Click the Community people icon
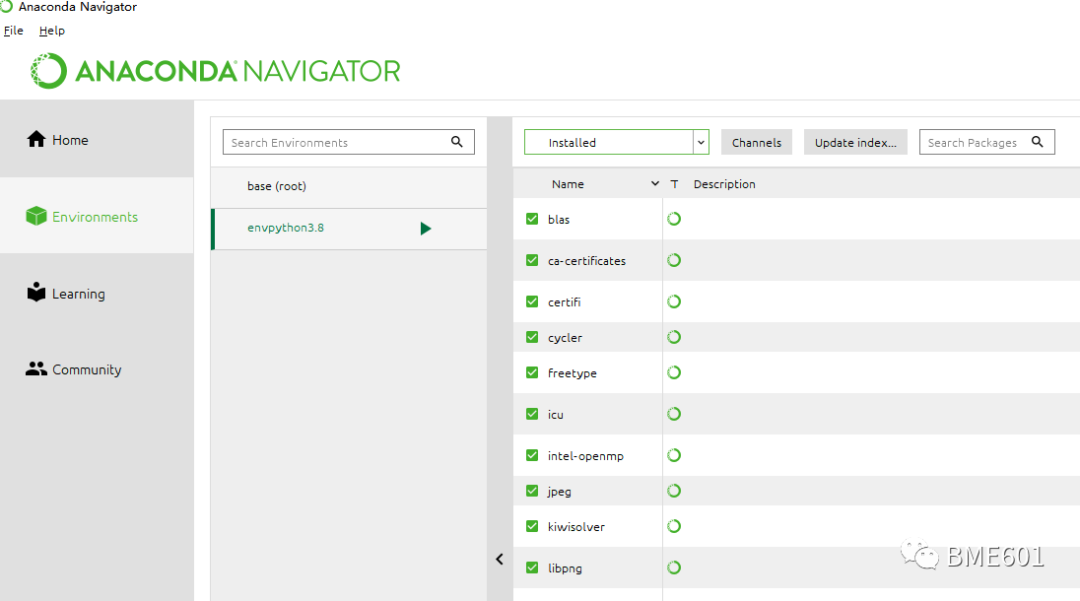Screen dimensions: 1080x601 (36, 369)
